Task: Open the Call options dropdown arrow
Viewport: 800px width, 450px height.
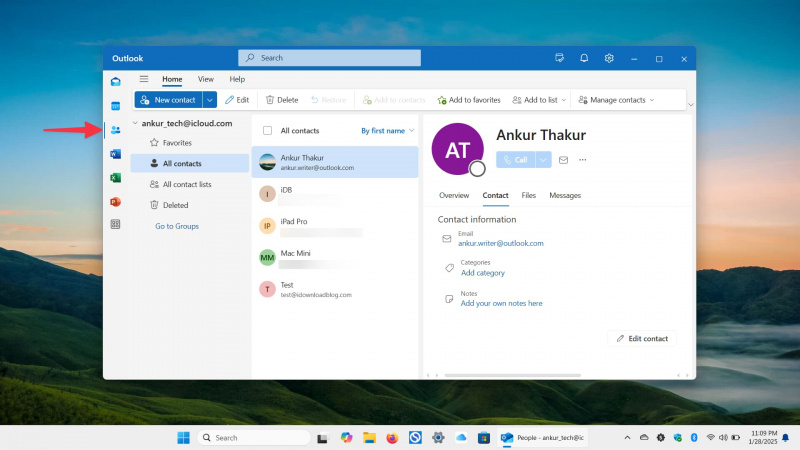Action: (543, 160)
